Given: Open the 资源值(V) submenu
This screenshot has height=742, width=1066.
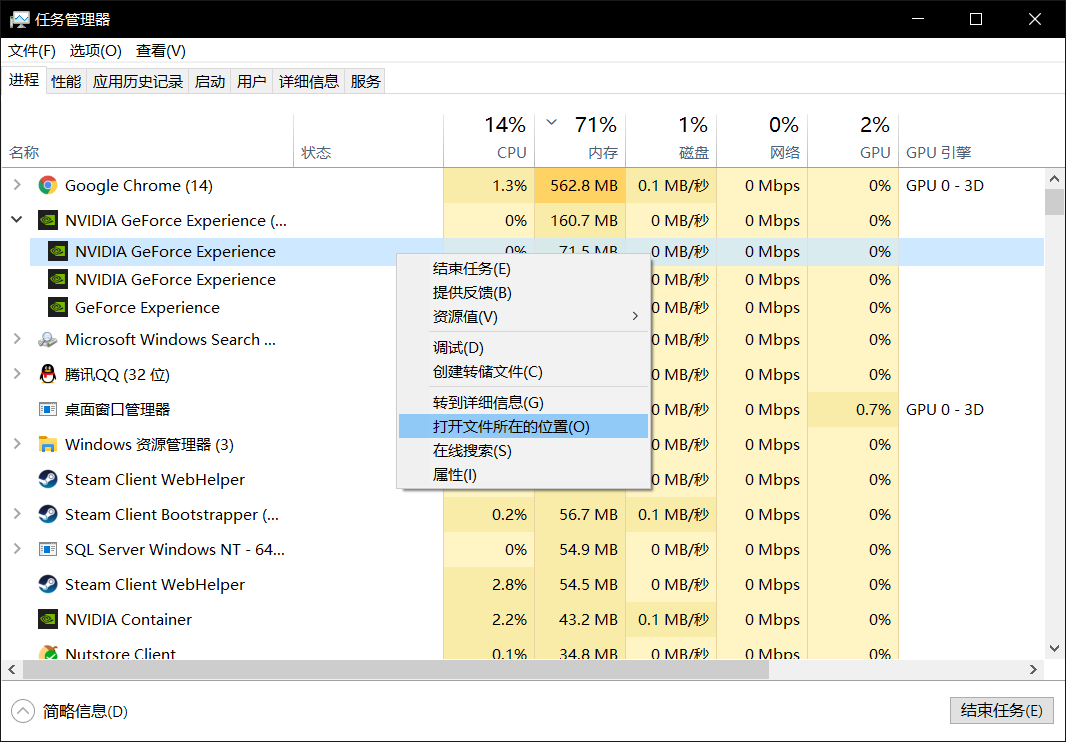Looking at the screenshot, I should coord(523,317).
